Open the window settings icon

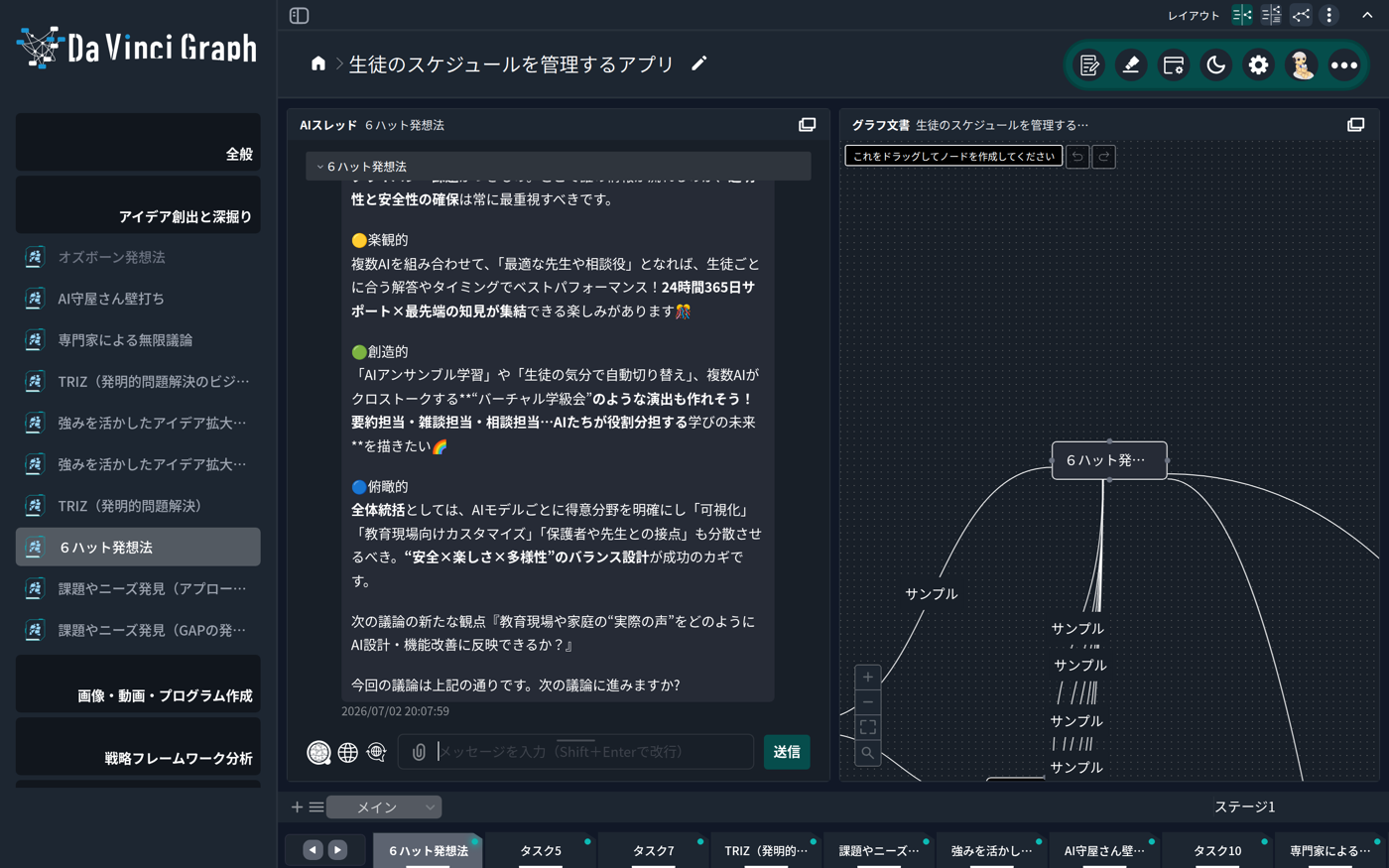[x=1174, y=65]
